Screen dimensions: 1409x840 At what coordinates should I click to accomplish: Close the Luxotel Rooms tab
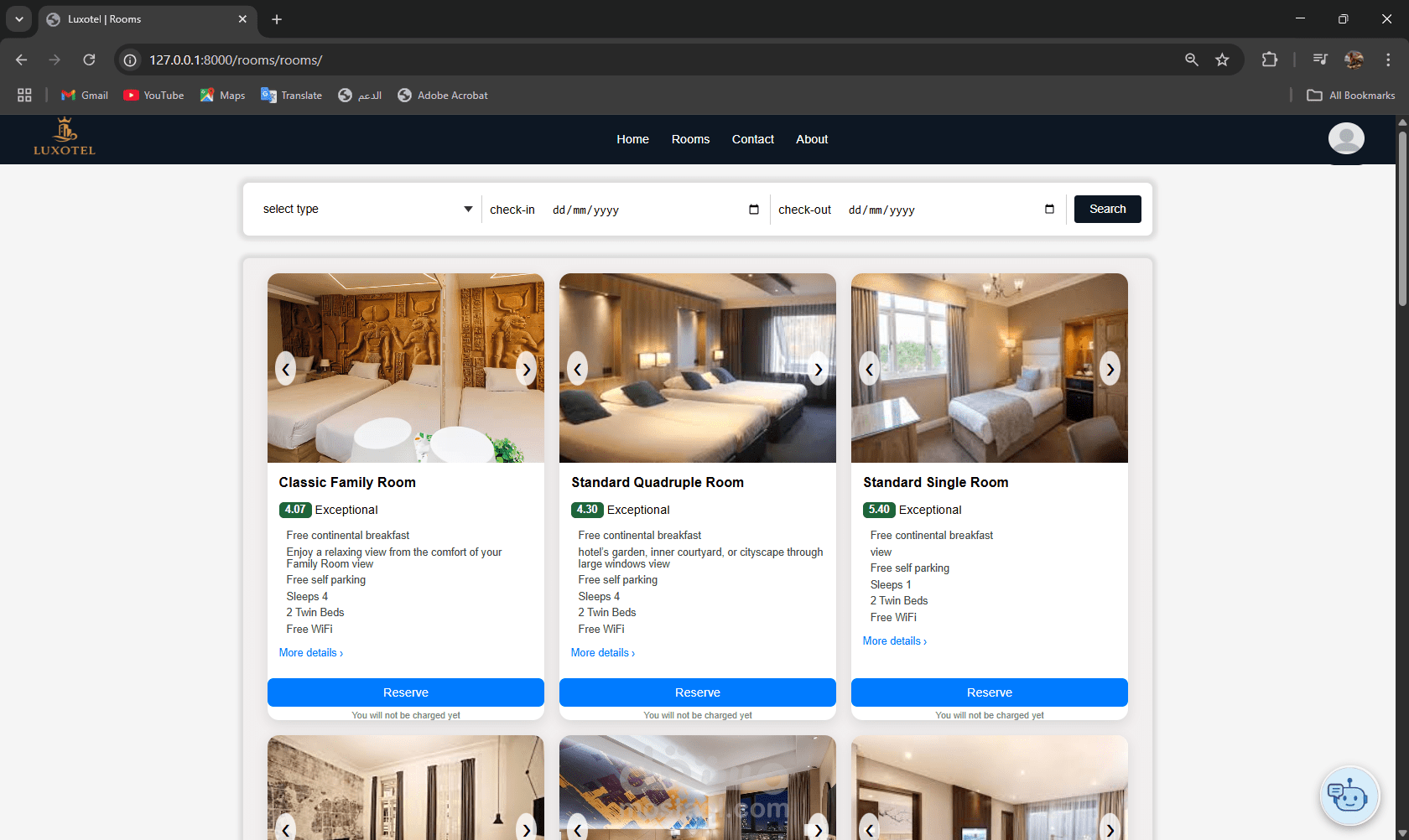[242, 19]
